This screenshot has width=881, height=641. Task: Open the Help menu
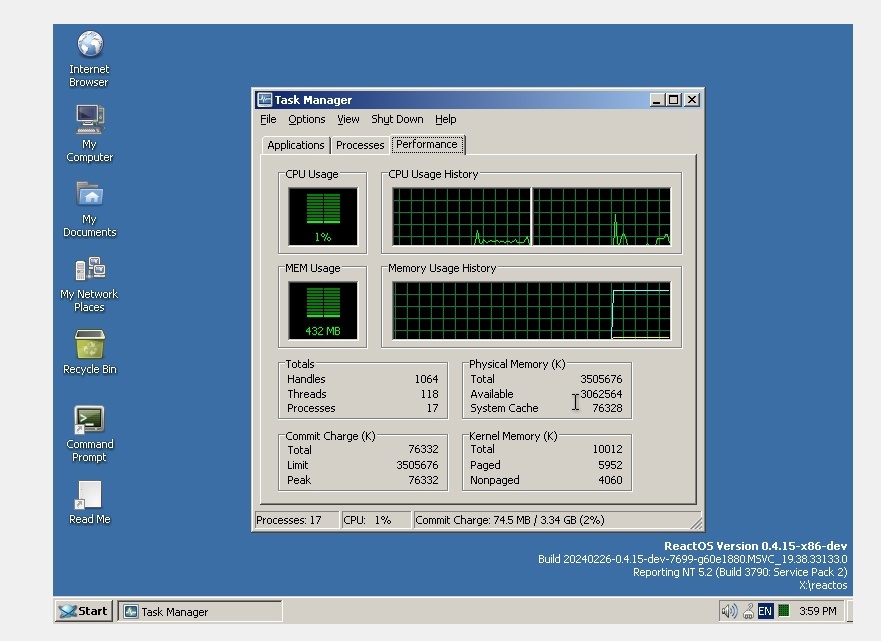click(446, 119)
